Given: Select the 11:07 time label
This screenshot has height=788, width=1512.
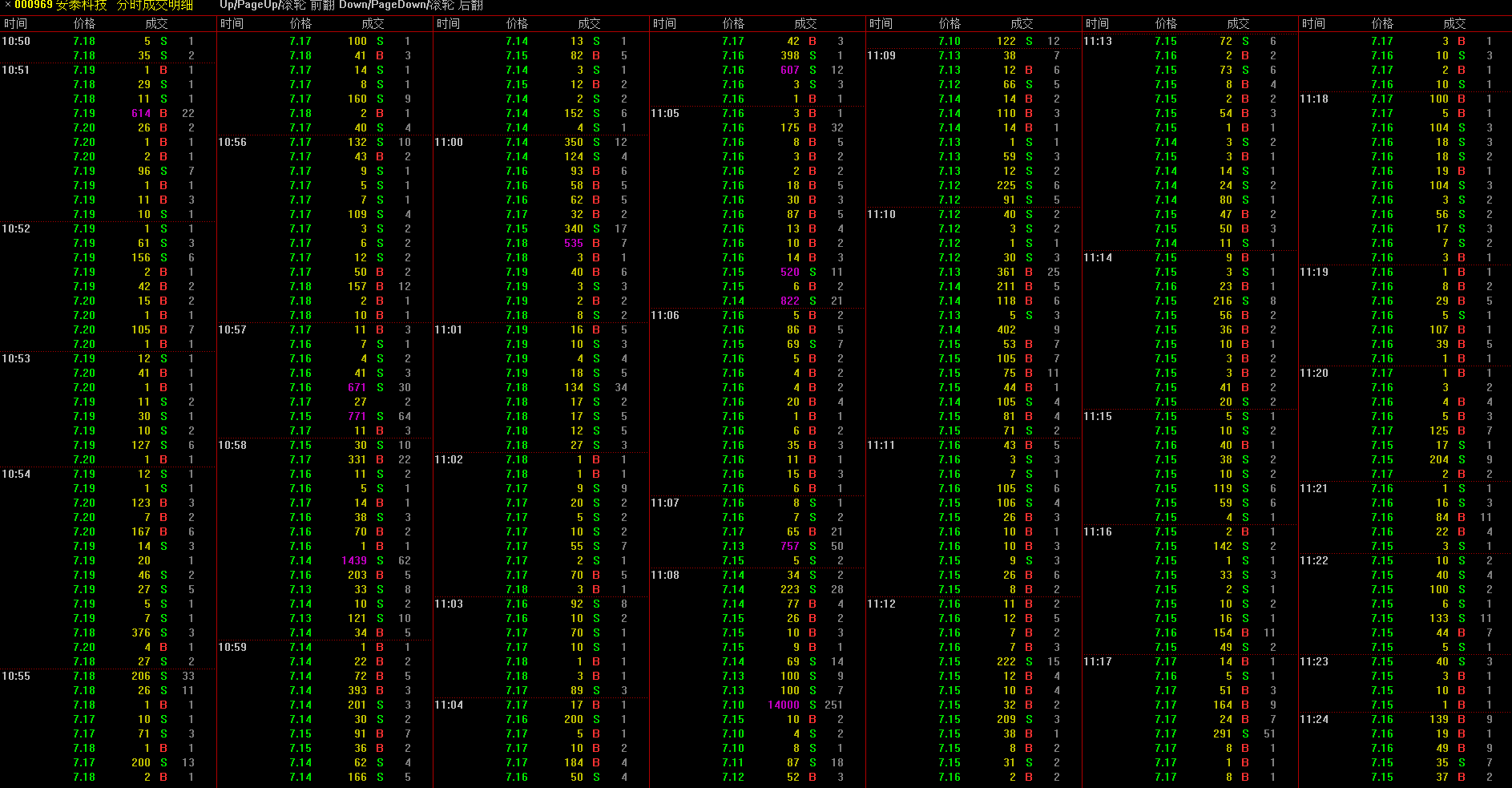Looking at the screenshot, I should point(665,503).
